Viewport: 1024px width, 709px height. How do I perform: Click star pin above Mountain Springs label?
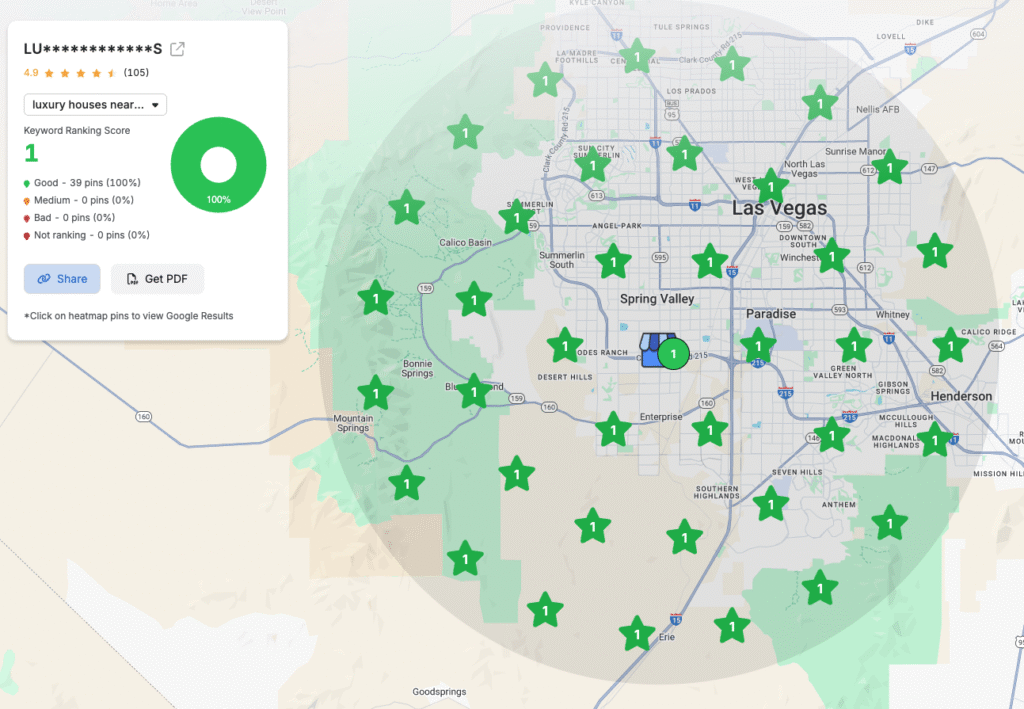point(375,392)
